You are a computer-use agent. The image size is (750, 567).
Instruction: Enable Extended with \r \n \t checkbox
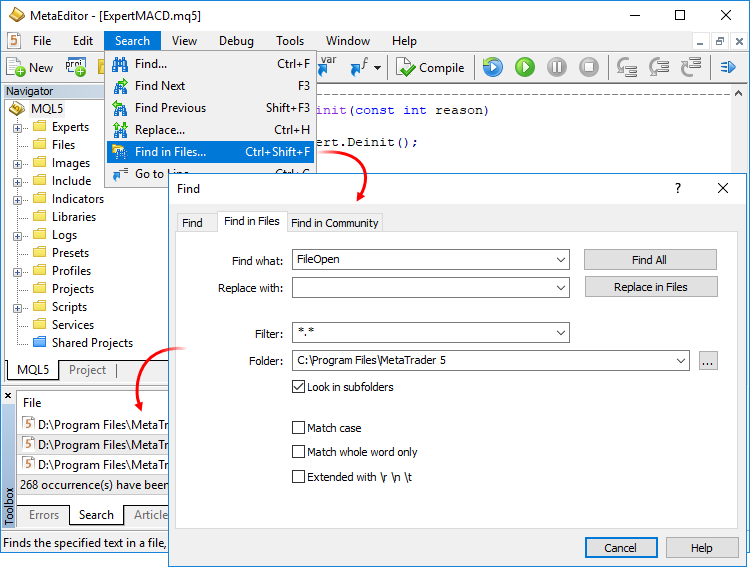click(298, 477)
